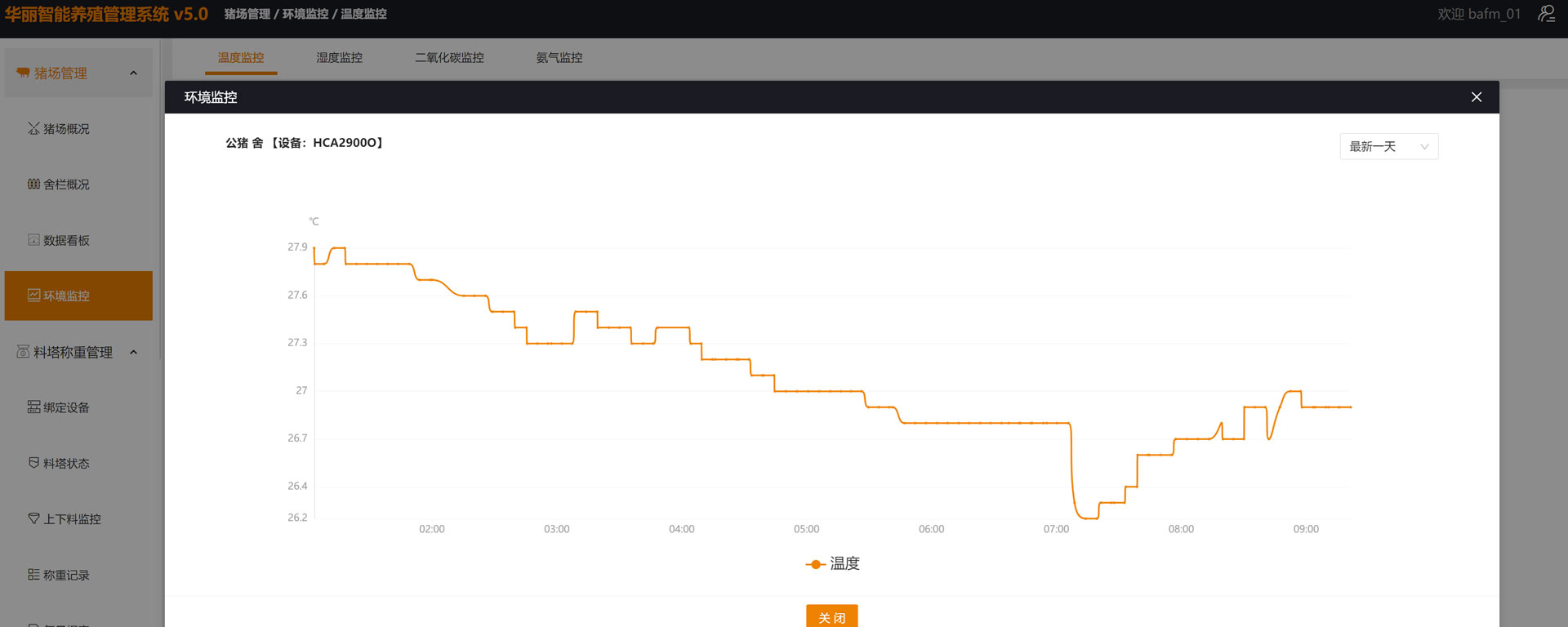Image resolution: width=1568 pixels, height=627 pixels.
Task: Click the 绑定设备 sidebar icon
Action: click(x=33, y=407)
